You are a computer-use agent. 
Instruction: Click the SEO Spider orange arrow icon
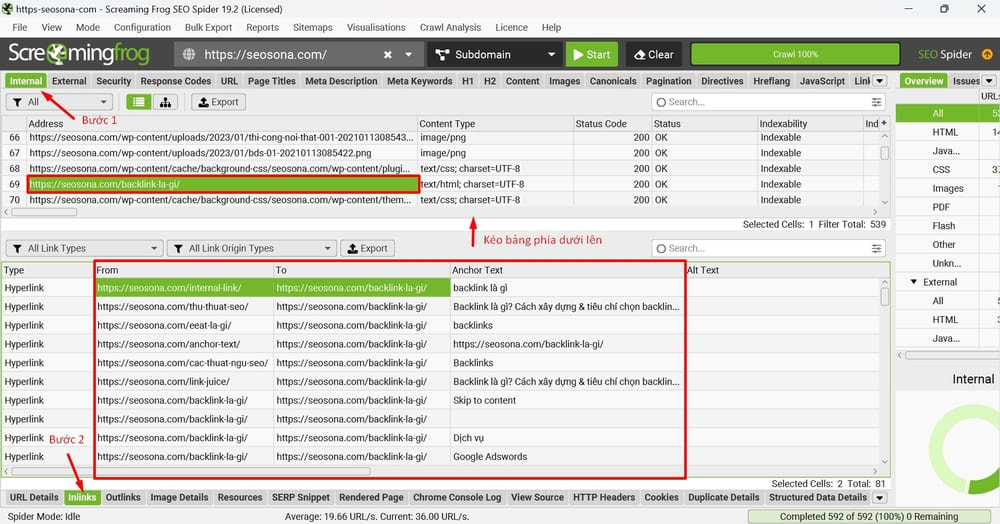(x=987, y=55)
